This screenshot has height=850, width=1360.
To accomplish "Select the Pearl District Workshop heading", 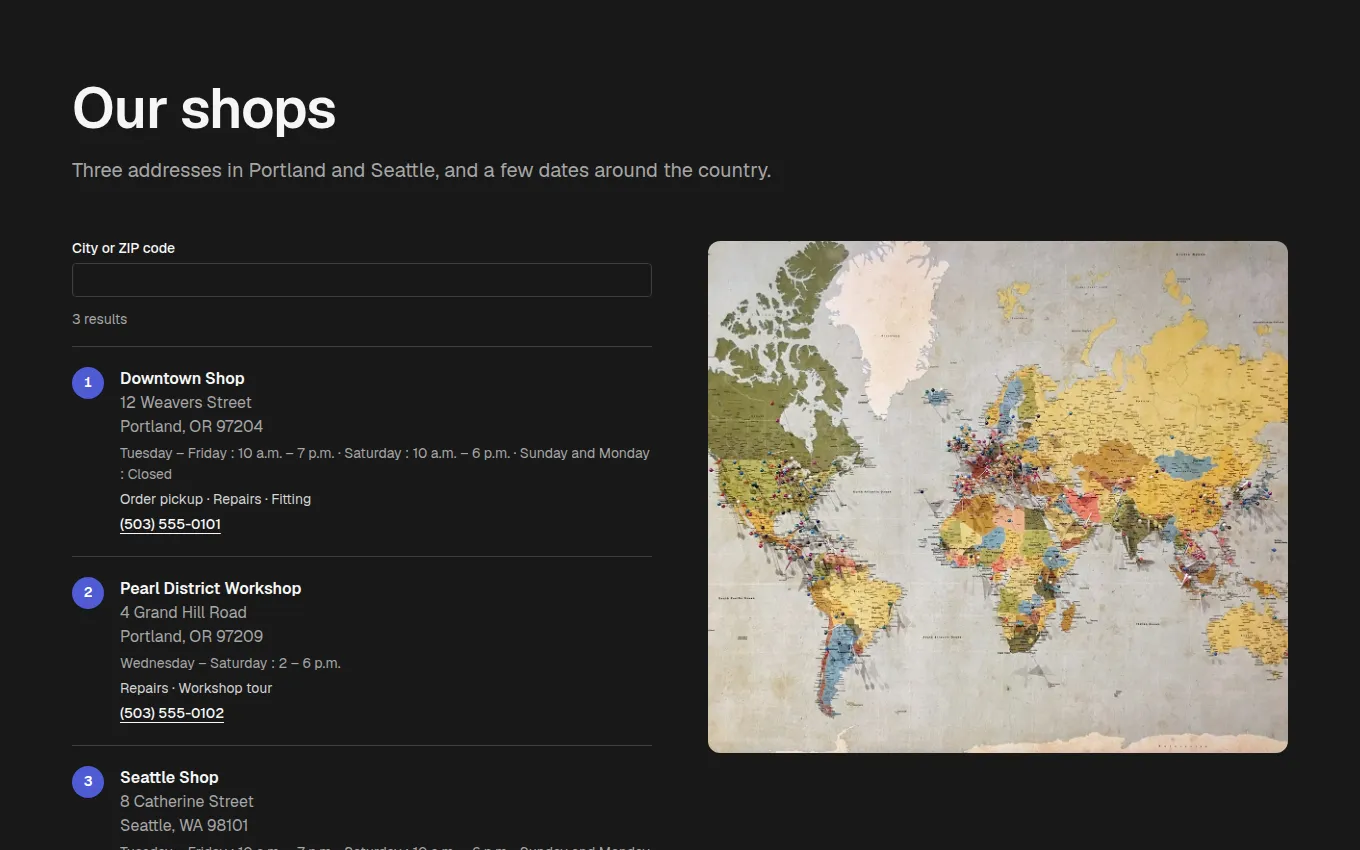I will pyautogui.click(x=210, y=588).
